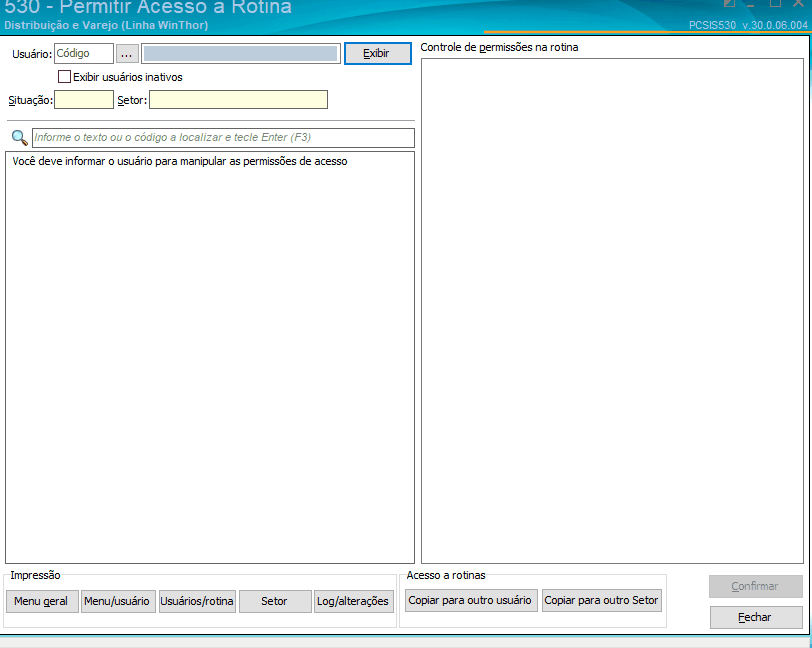This screenshot has height=648, width=812.
Task: Click the Usuários/rotina button
Action: tap(197, 601)
